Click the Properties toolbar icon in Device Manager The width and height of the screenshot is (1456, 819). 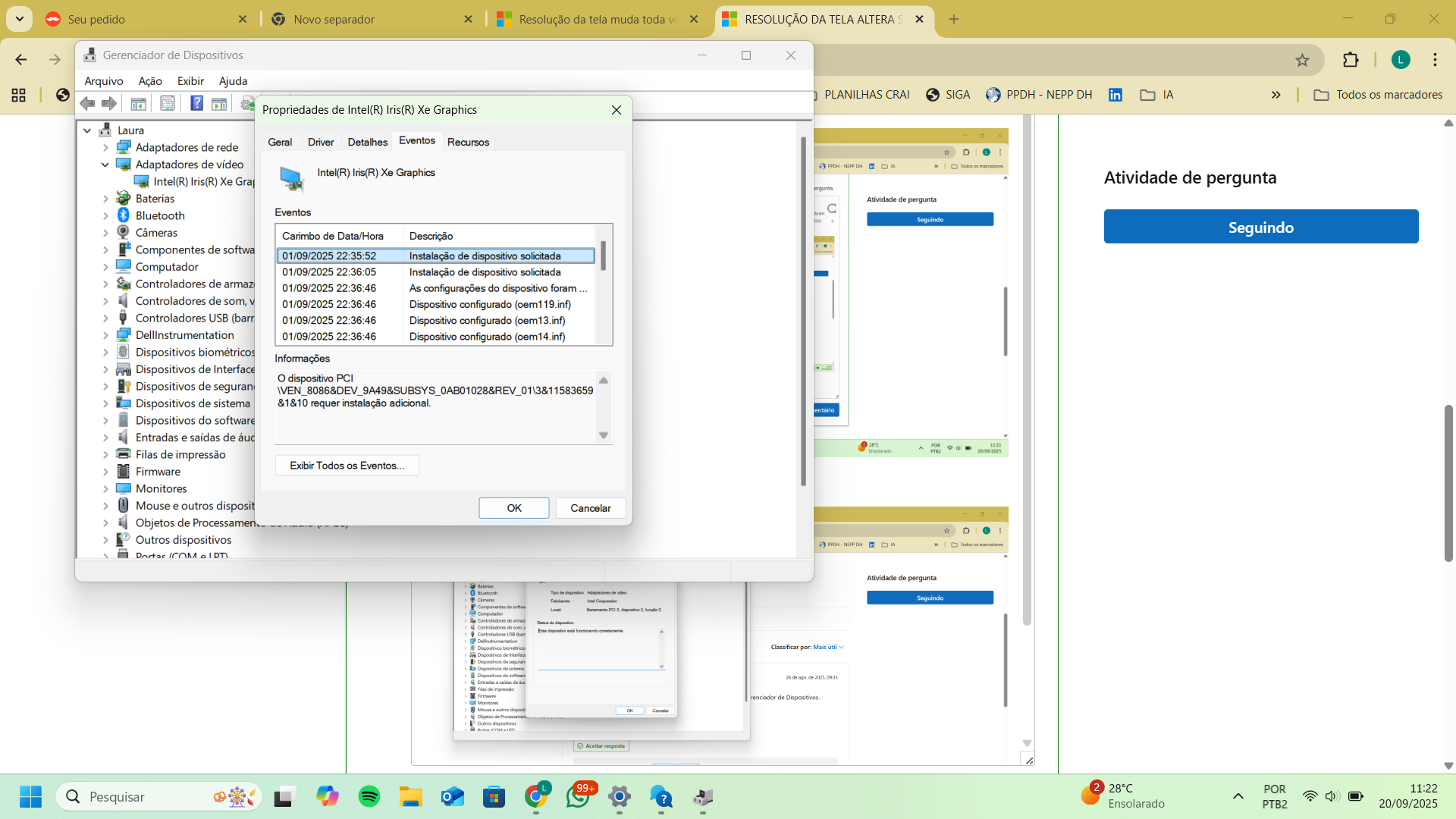click(168, 103)
